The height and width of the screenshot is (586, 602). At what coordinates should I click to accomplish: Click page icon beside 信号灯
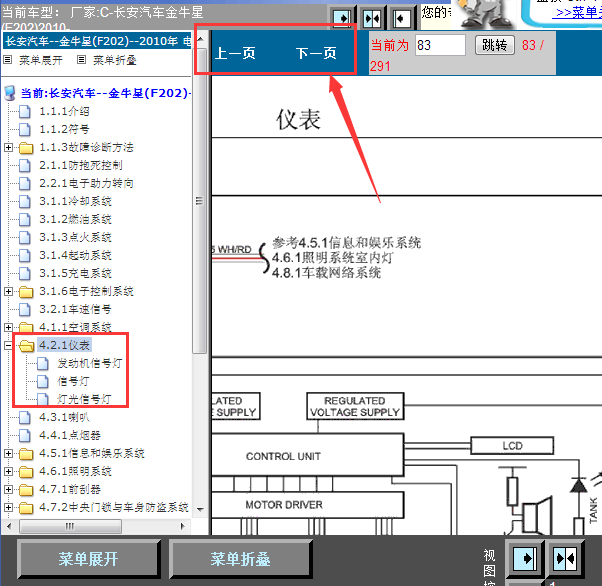43,381
